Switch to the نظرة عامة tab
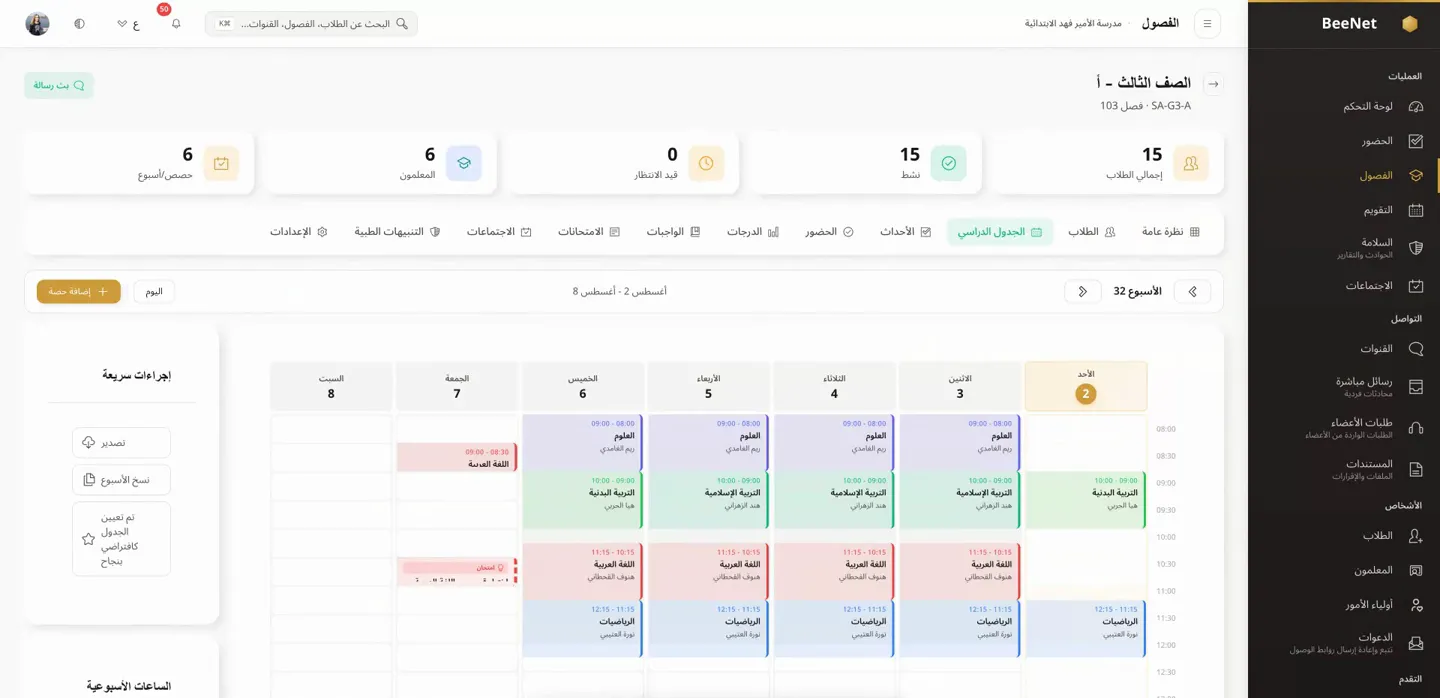The image size is (1440, 698). [x=1171, y=232]
